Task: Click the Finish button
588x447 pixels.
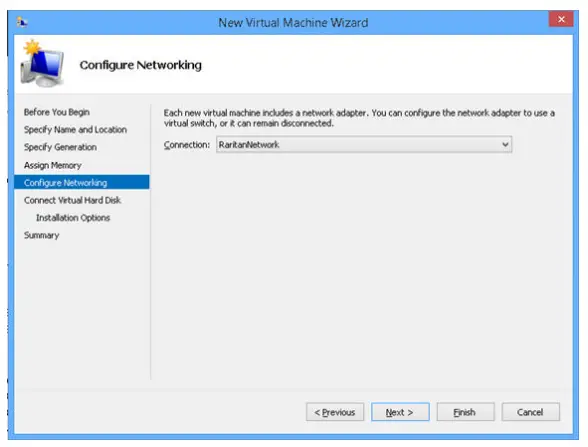Action: [465, 412]
